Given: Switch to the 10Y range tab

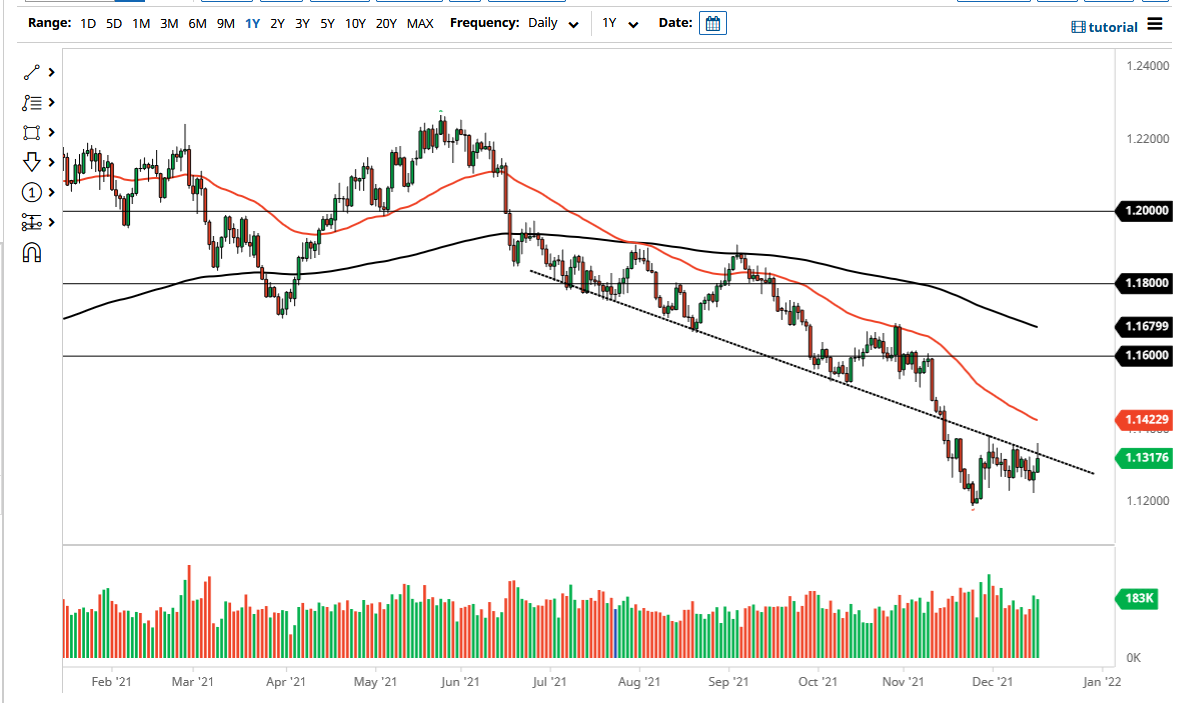Looking at the screenshot, I should [355, 23].
